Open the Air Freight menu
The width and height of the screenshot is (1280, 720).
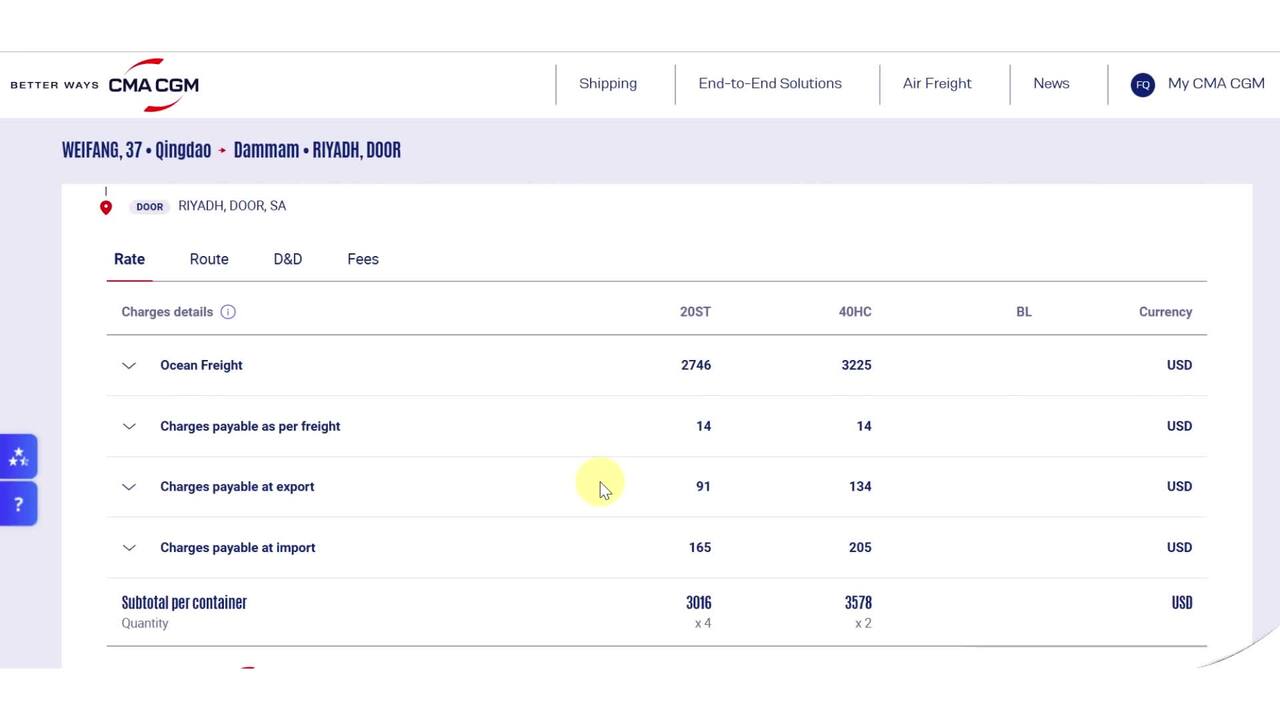[937, 84]
